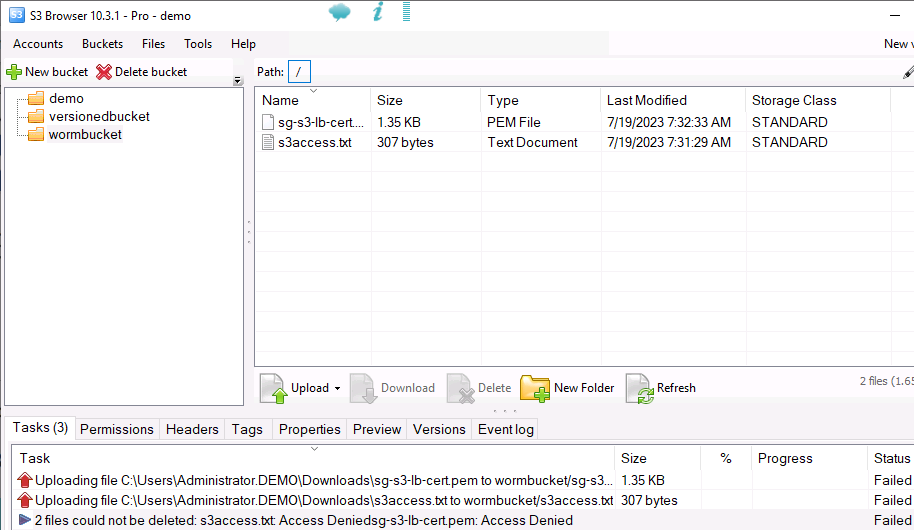
Task: Click the s3access.txt document icon
Action: [x=268, y=142]
